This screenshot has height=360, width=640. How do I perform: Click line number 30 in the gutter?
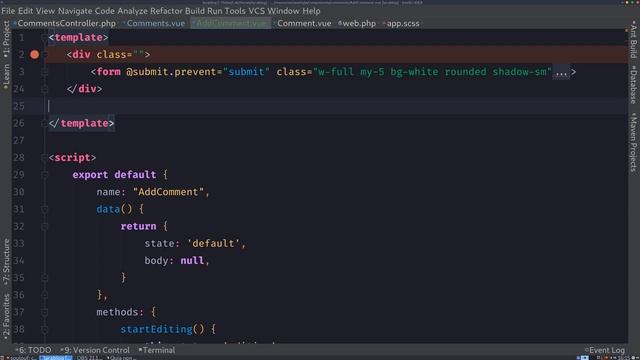[19, 192]
